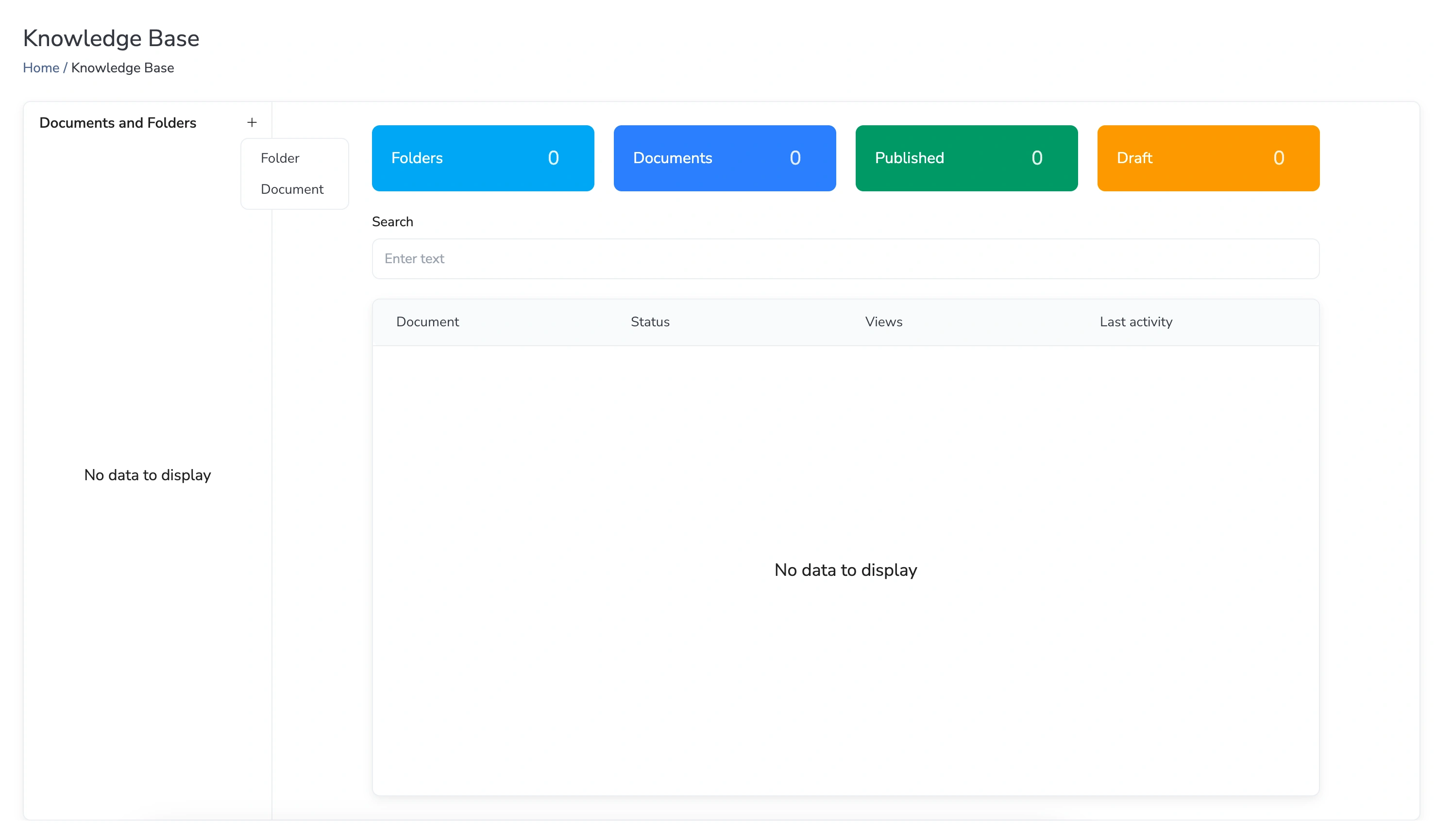Click the Published counter card
The image size is (1436, 840).
point(966,158)
